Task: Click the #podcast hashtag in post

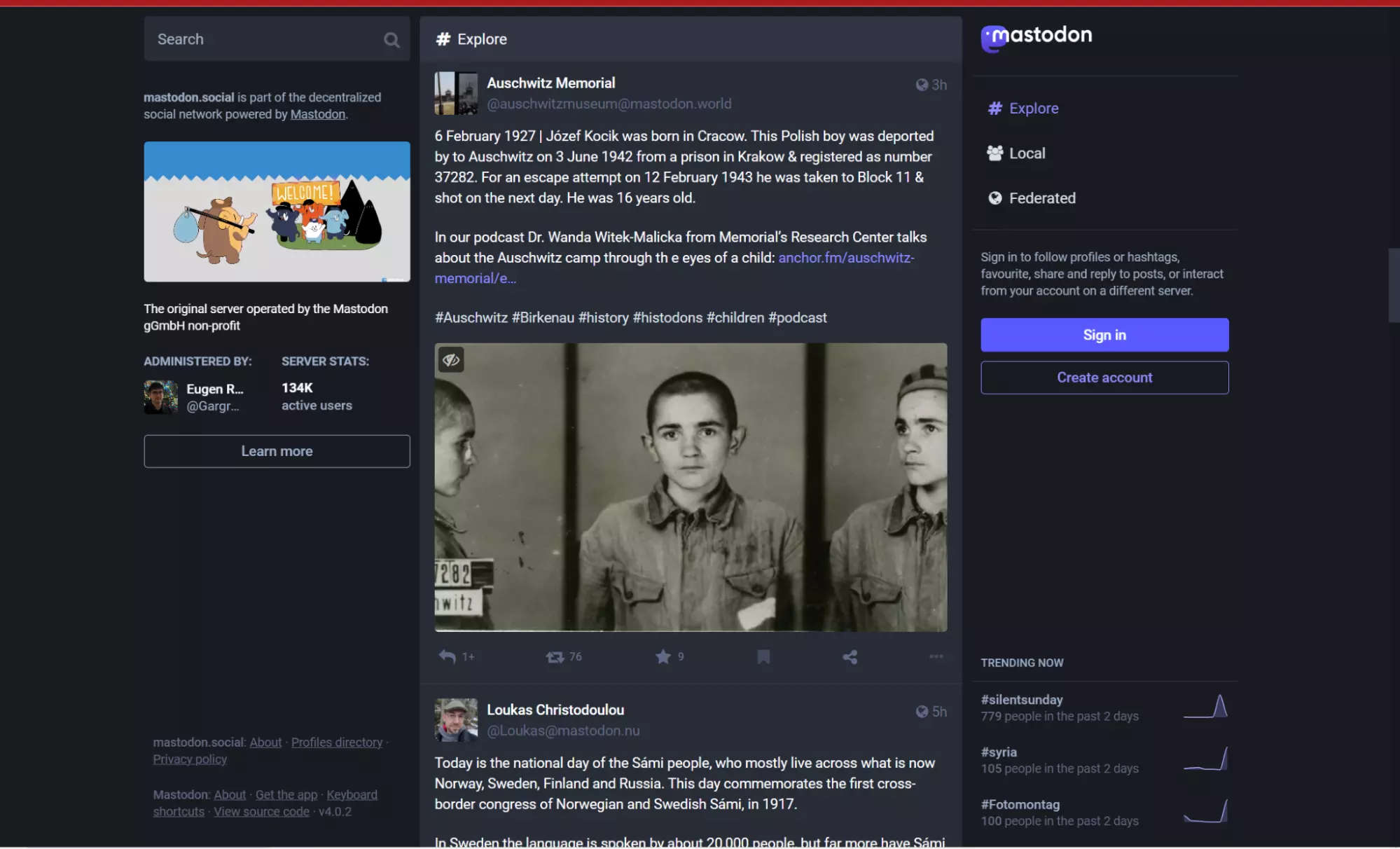Action: 797,318
